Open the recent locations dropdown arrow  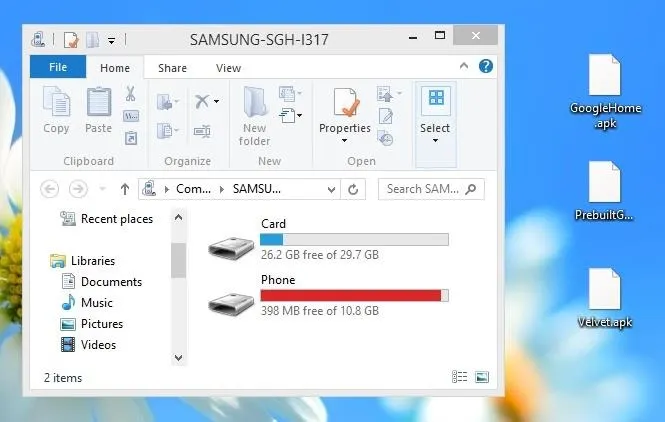102,189
